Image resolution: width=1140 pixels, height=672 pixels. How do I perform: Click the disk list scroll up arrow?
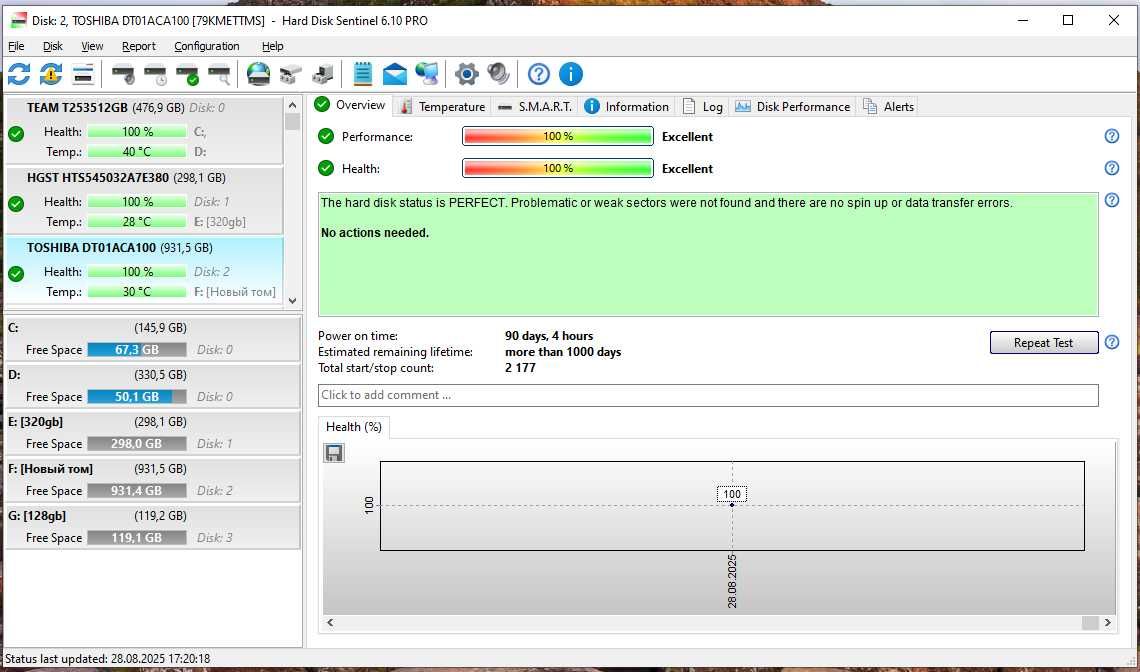tap(292, 105)
